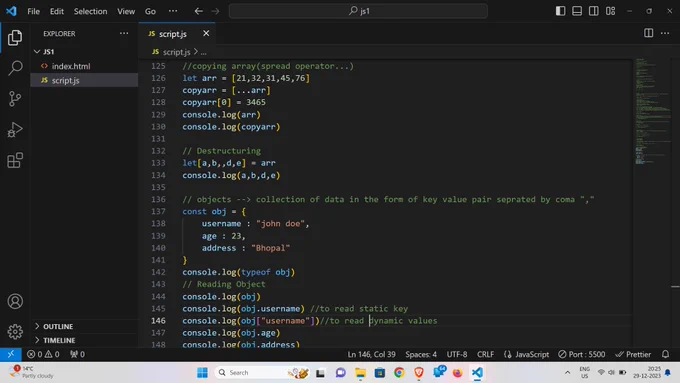Open editor More Actions ellipsis

[665, 33]
